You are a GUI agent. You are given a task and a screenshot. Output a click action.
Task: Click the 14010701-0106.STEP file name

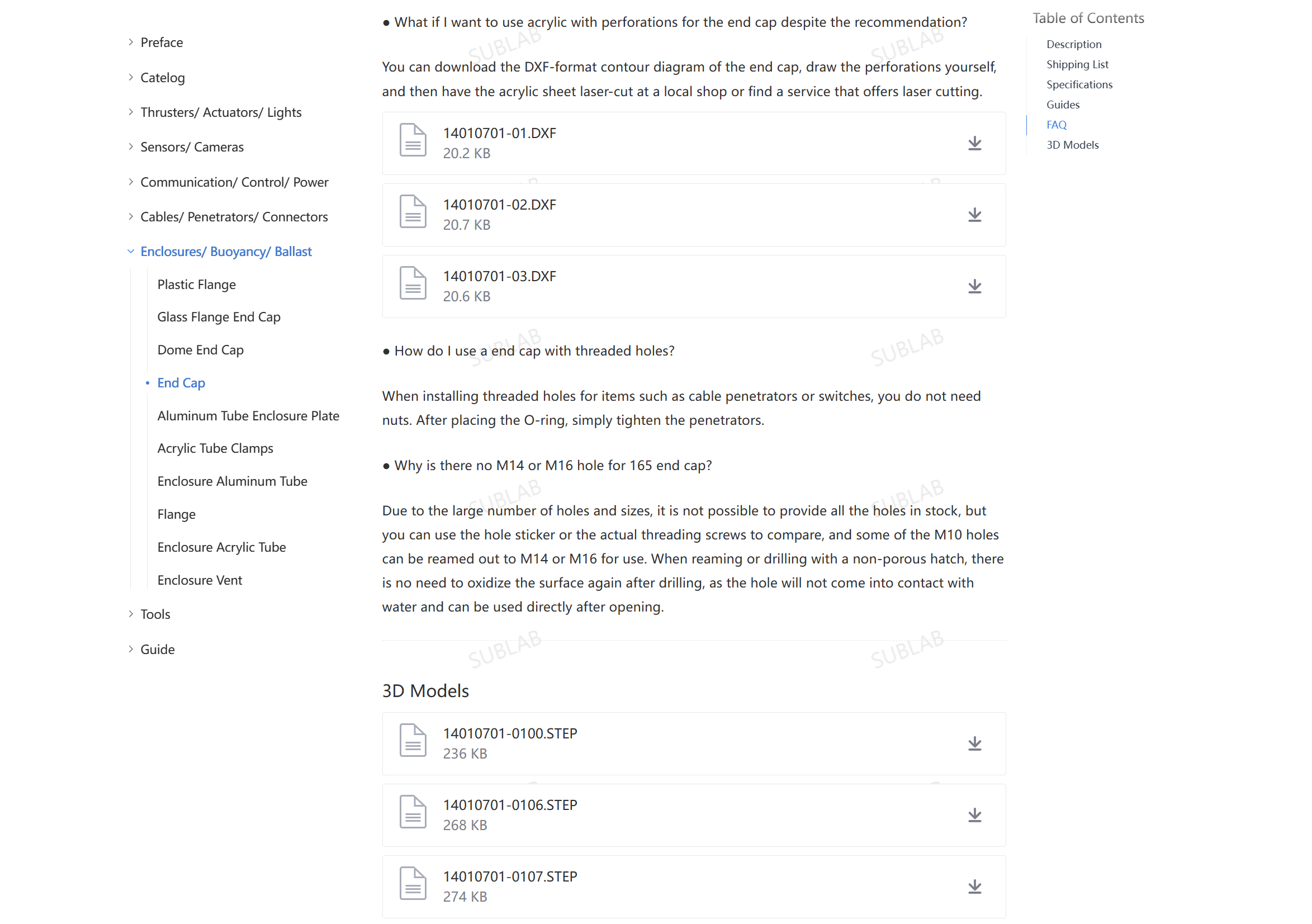510,804
